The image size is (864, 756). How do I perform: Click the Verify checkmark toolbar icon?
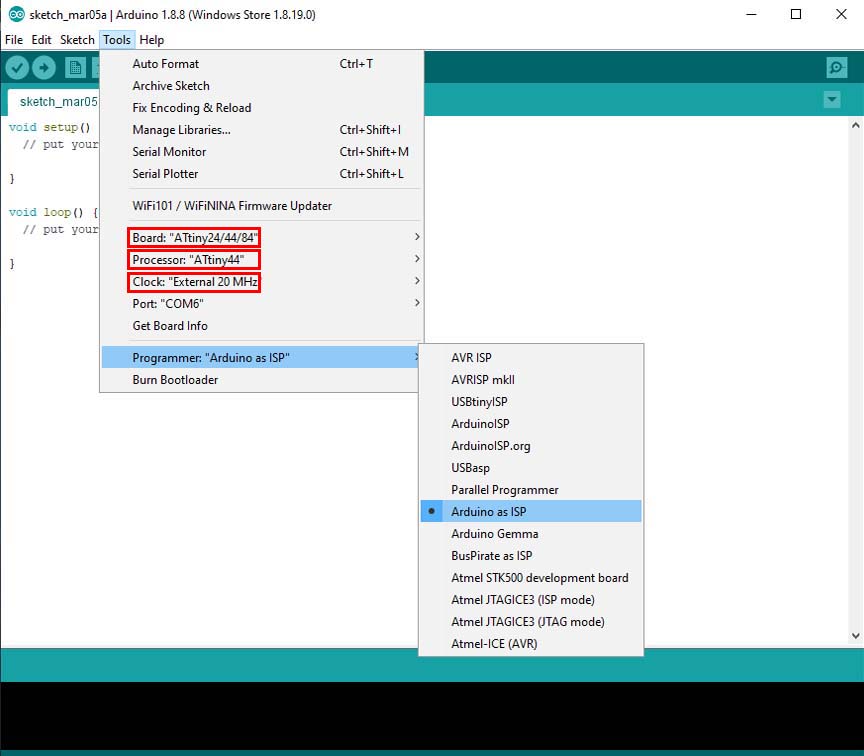tap(17, 68)
